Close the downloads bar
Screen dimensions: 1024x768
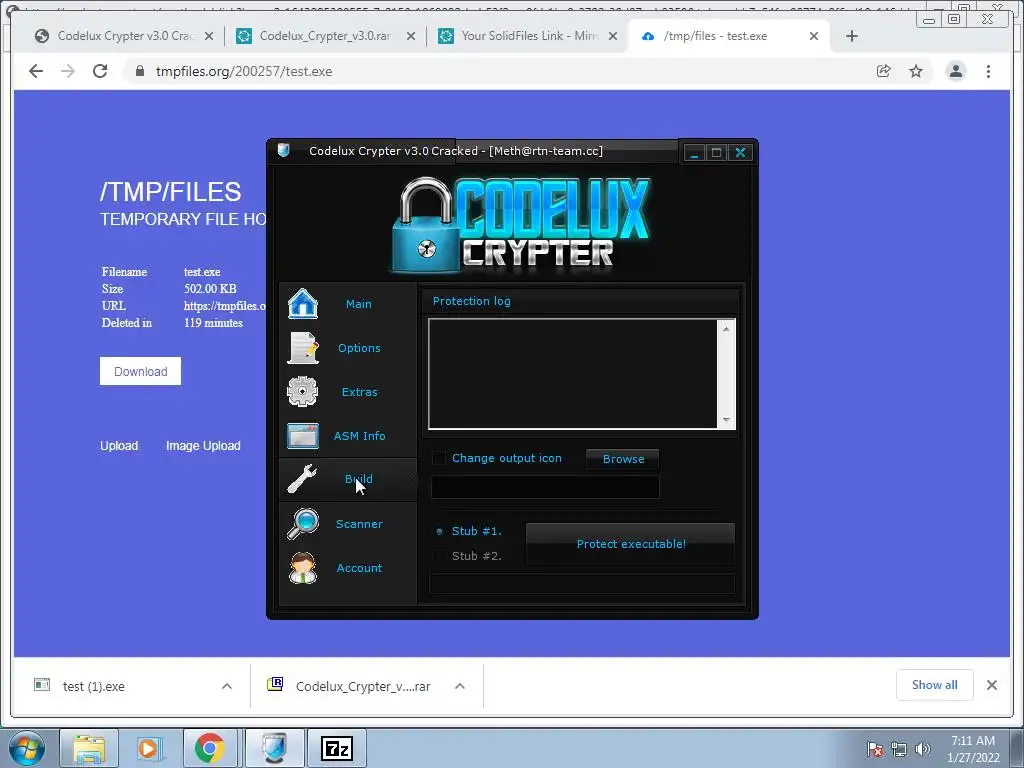[991, 685]
